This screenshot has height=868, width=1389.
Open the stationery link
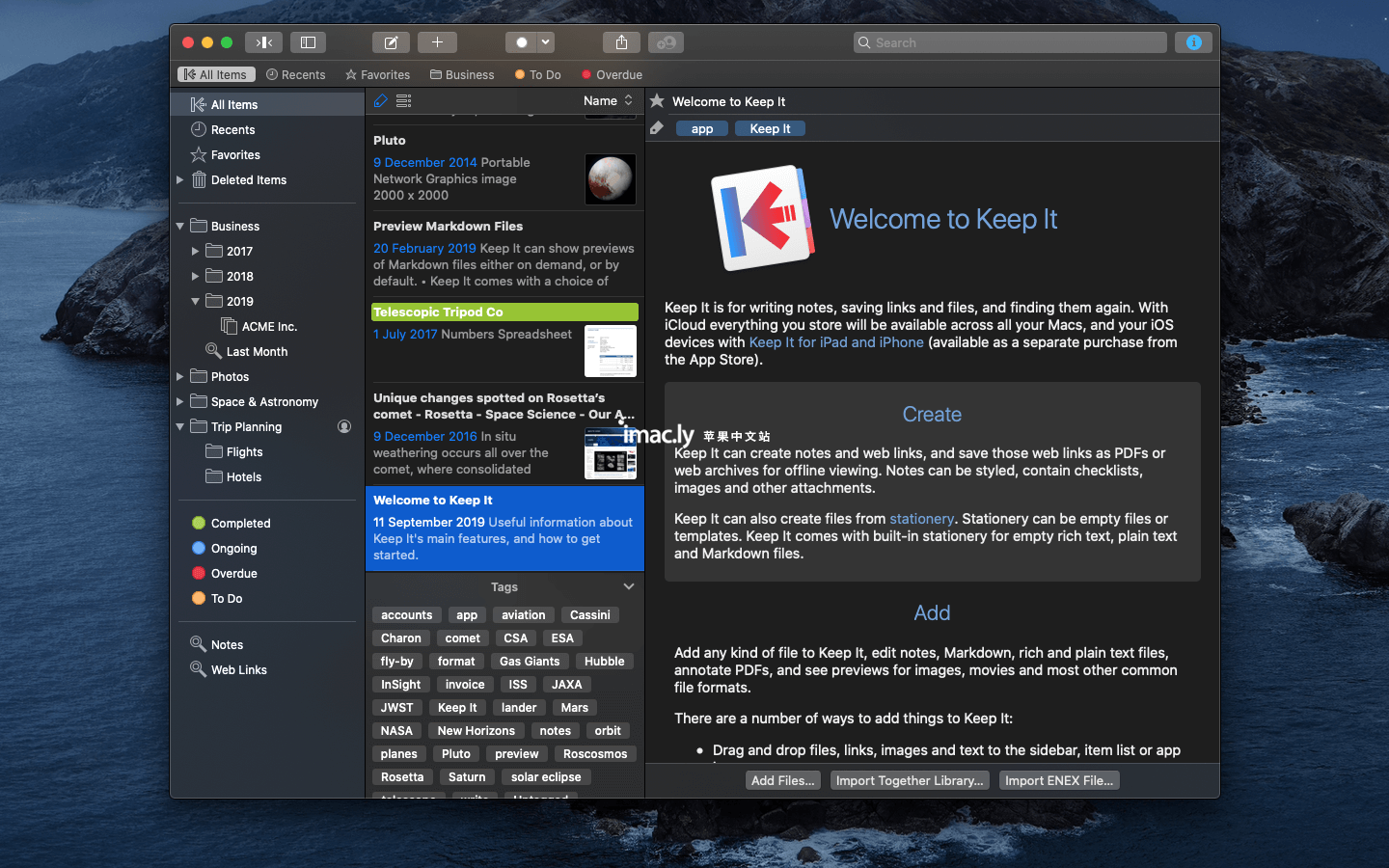pyautogui.click(x=921, y=519)
